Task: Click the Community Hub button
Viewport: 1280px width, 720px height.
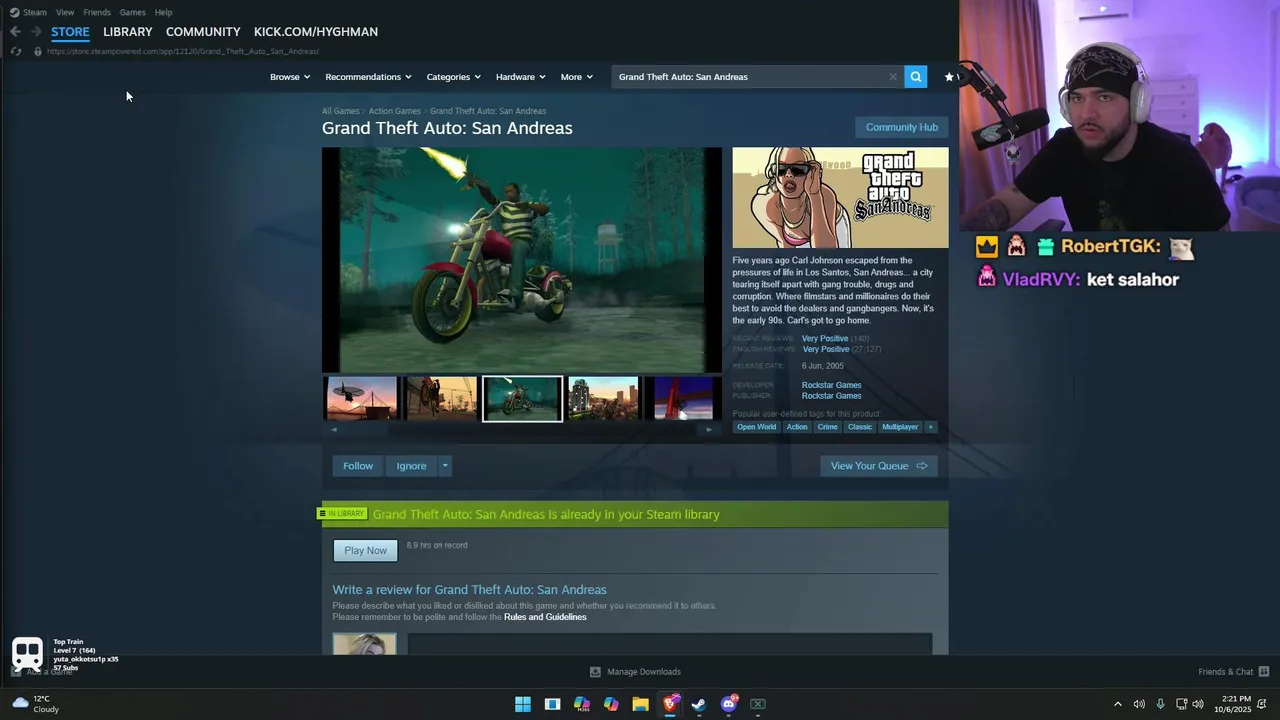Action: click(902, 127)
